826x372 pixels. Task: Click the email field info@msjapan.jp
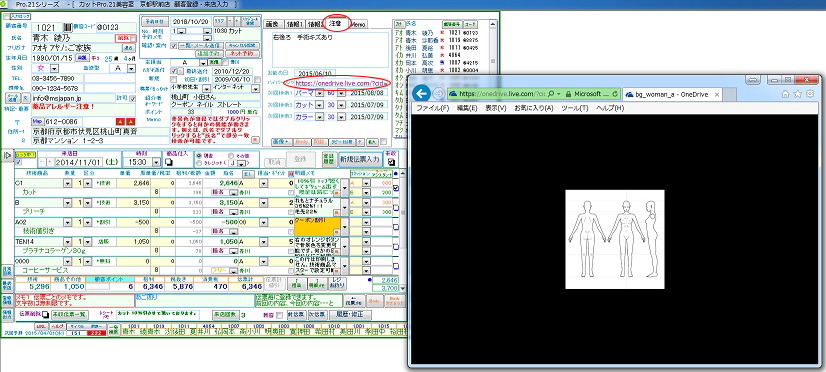click(x=73, y=99)
